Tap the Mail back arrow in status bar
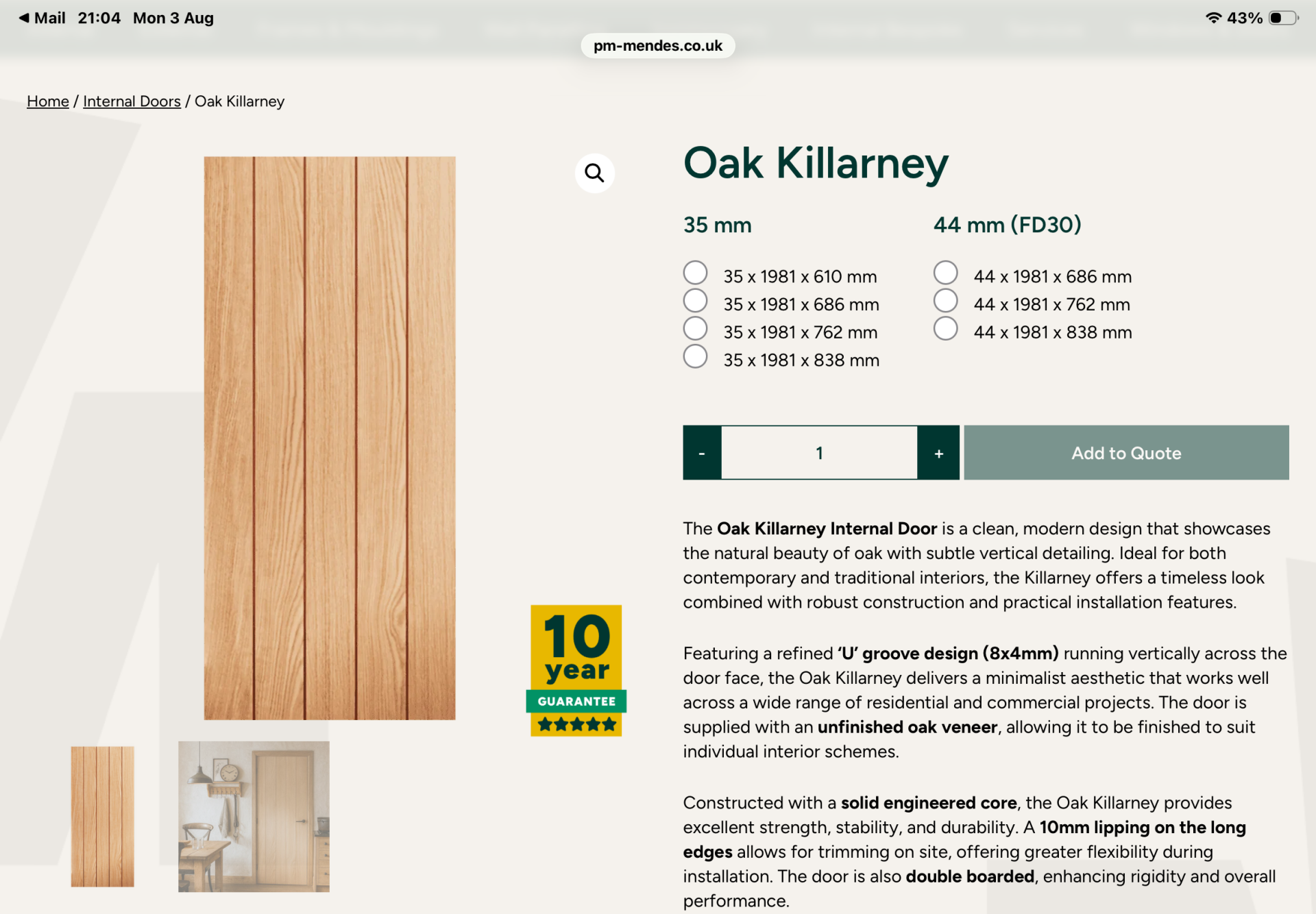This screenshot has width=1316, height=914. 24,18
